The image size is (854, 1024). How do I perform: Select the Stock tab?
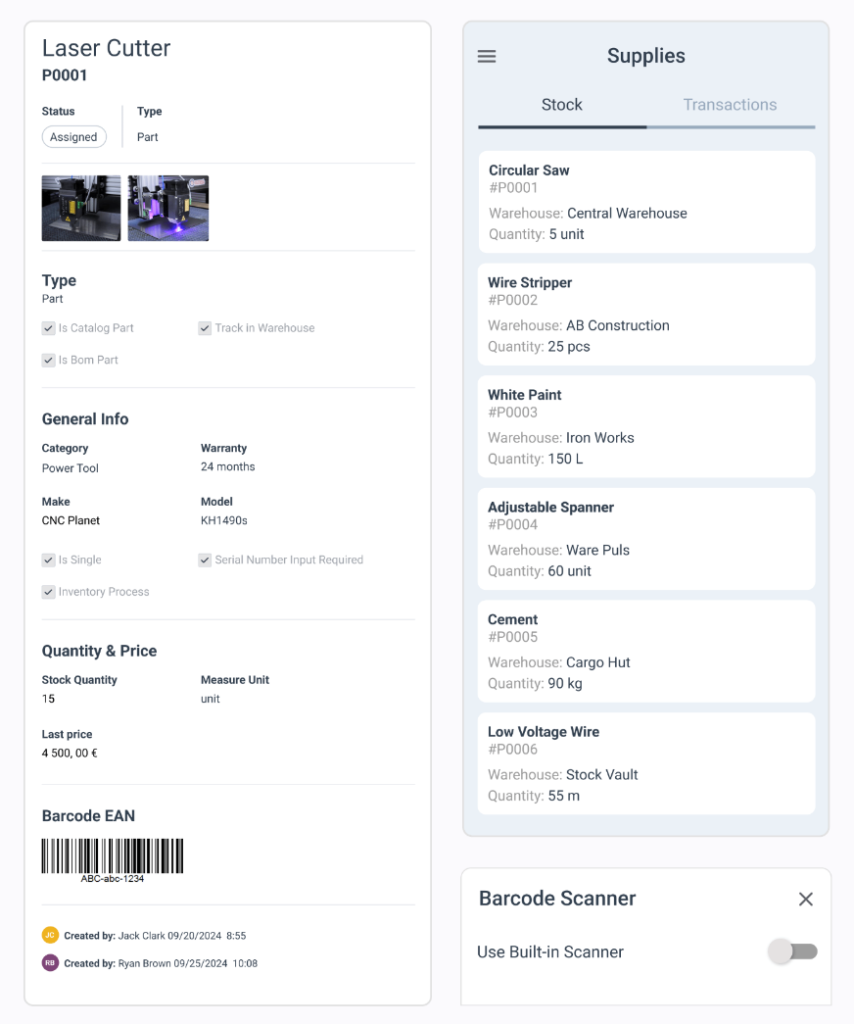coord(562,104)
